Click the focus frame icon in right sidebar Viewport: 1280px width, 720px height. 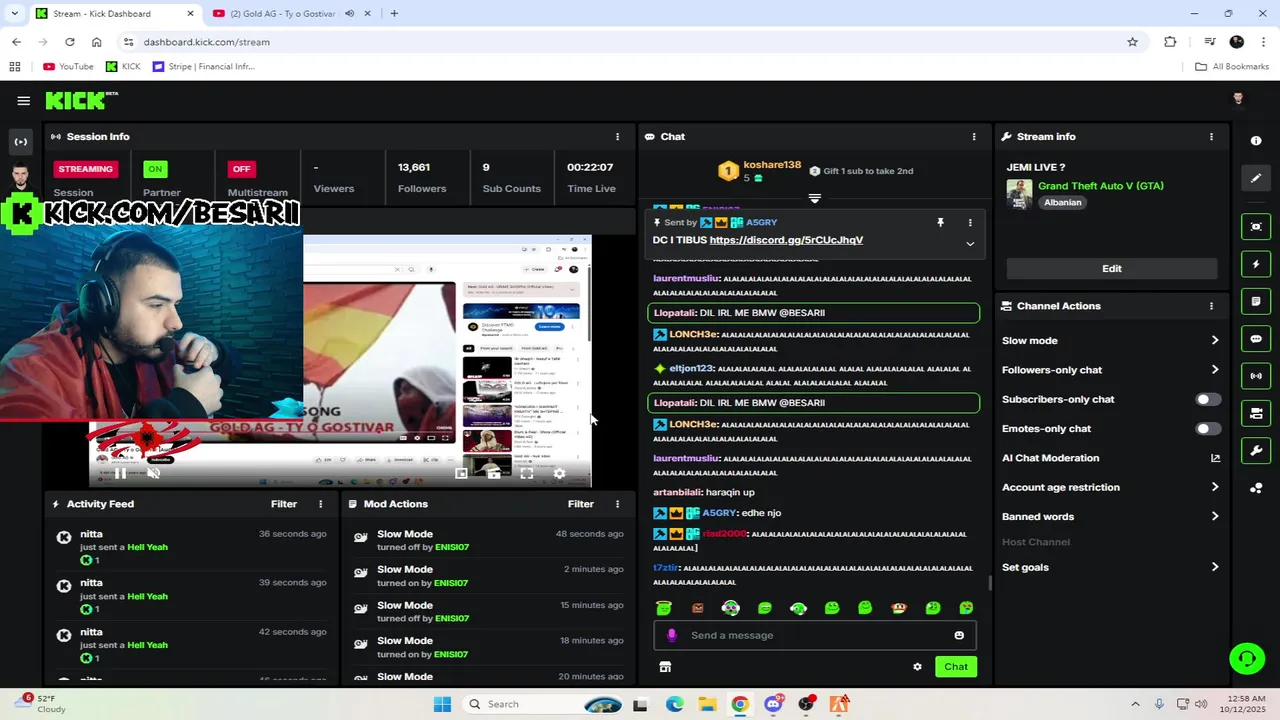click(x=1256, y=227)
